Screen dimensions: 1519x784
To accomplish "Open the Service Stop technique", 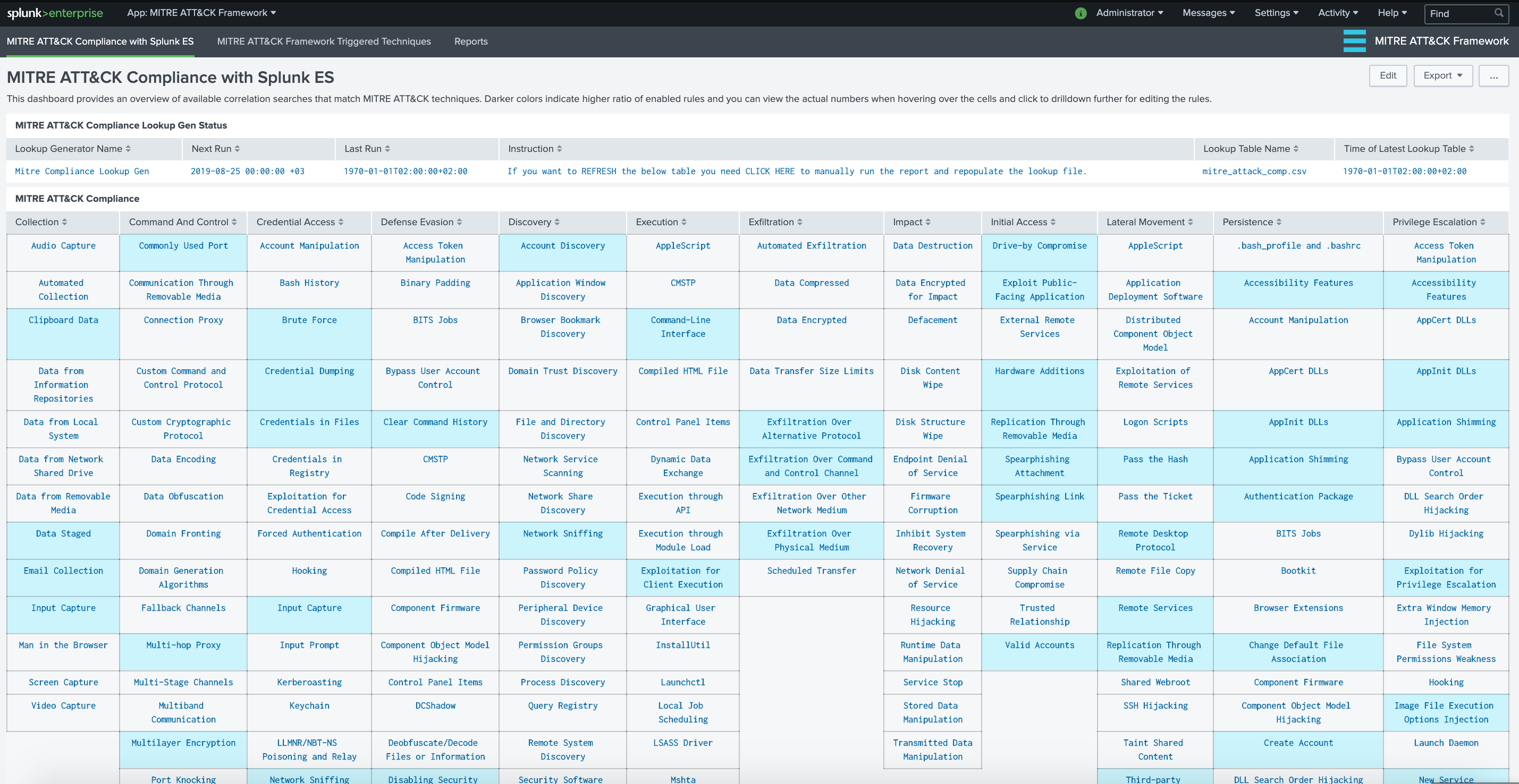I will tap(932, 682).
